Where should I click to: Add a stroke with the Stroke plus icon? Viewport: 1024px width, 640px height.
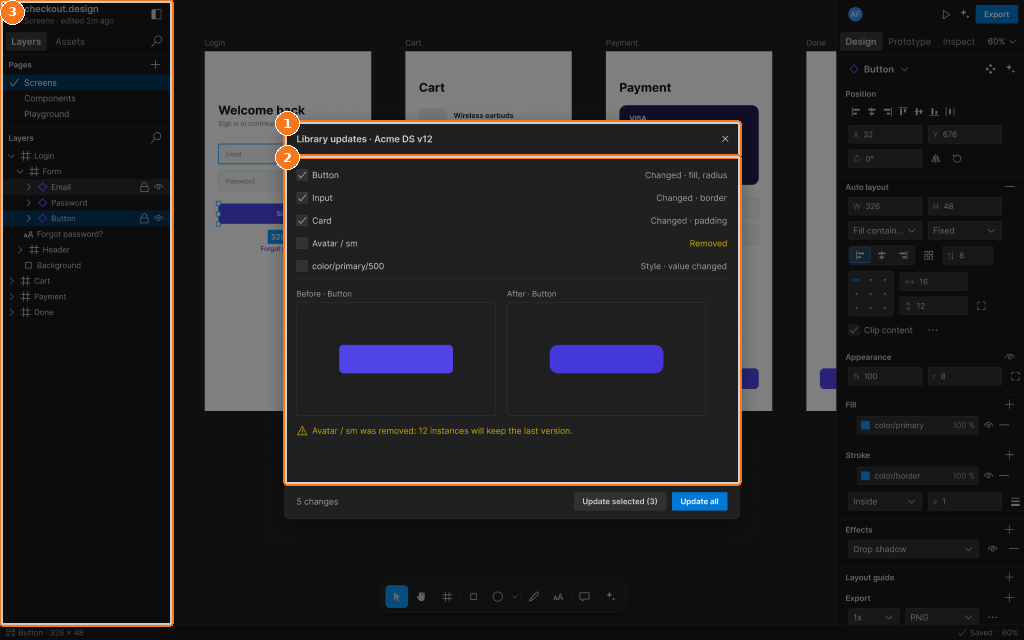click(1010, 455)
